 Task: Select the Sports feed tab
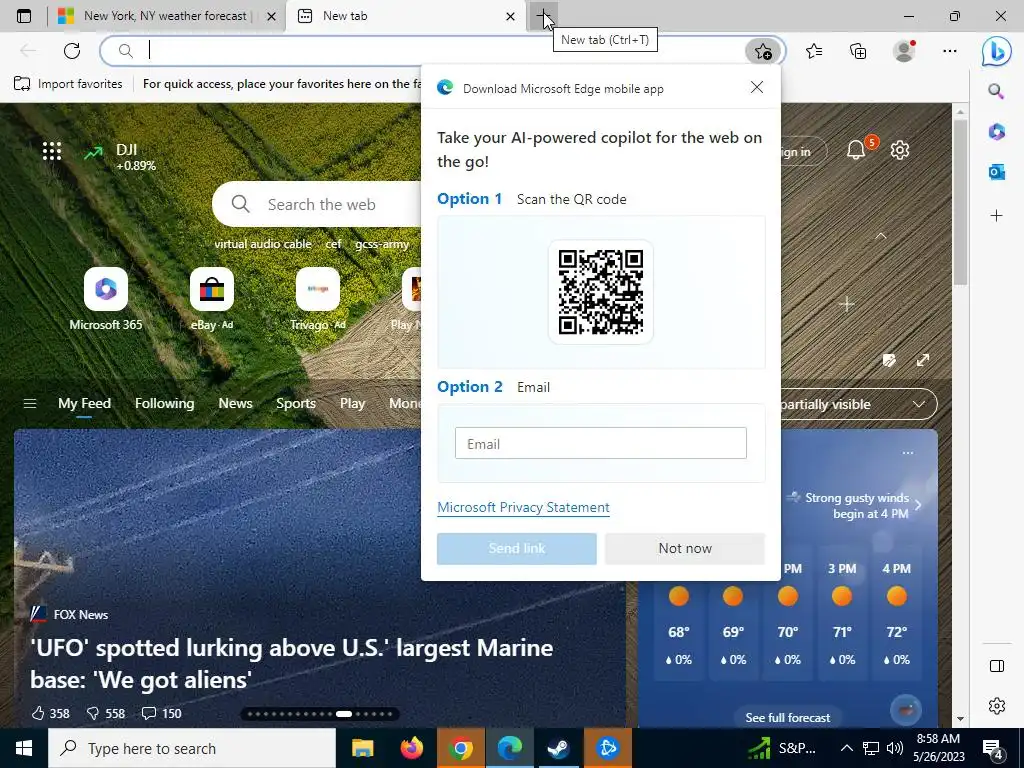pyautogui.click(x=296, y=404)
